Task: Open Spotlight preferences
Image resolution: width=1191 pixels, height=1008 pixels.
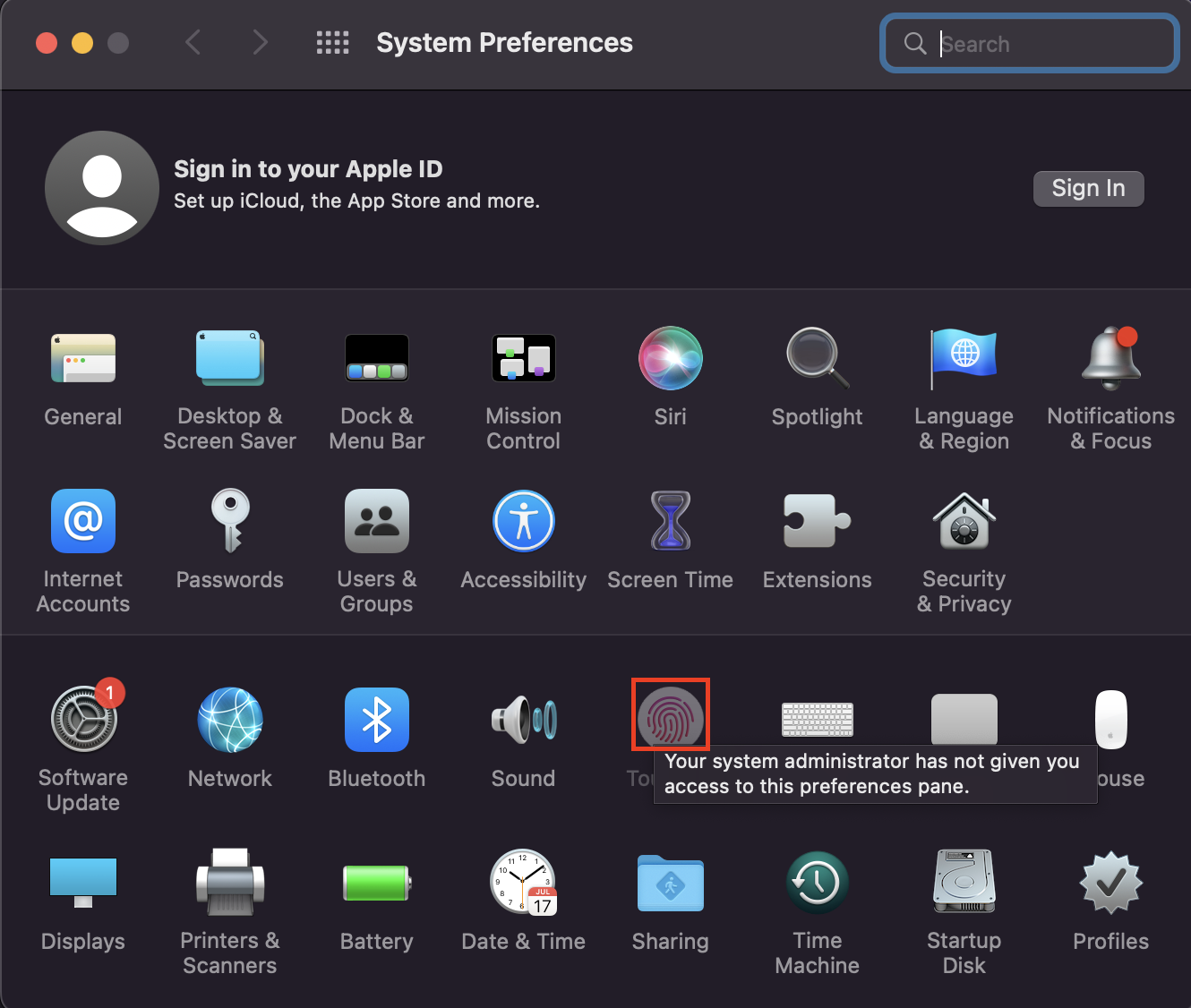Action: 818,358
